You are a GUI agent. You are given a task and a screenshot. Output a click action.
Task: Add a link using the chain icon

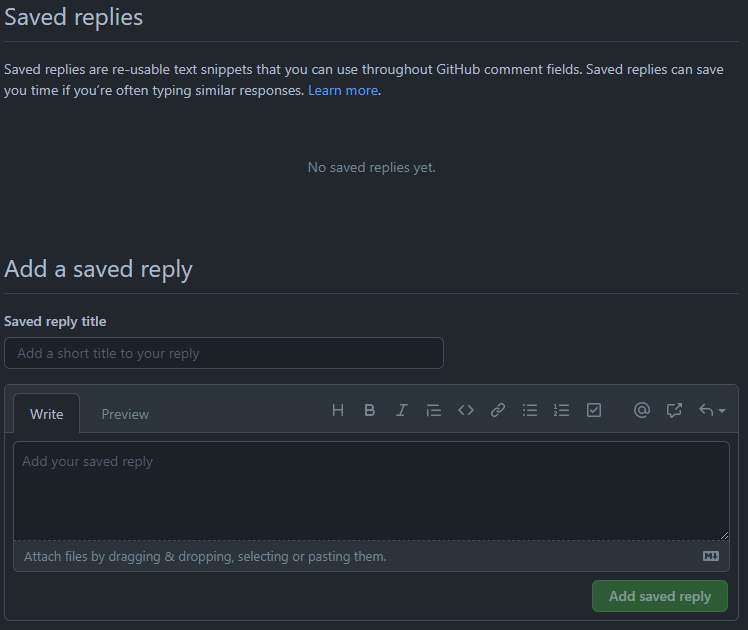click(498, 410)
